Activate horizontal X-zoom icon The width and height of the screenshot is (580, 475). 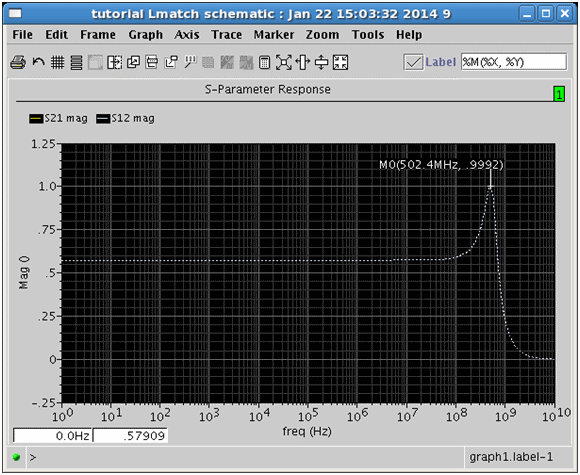click(303, 62)
